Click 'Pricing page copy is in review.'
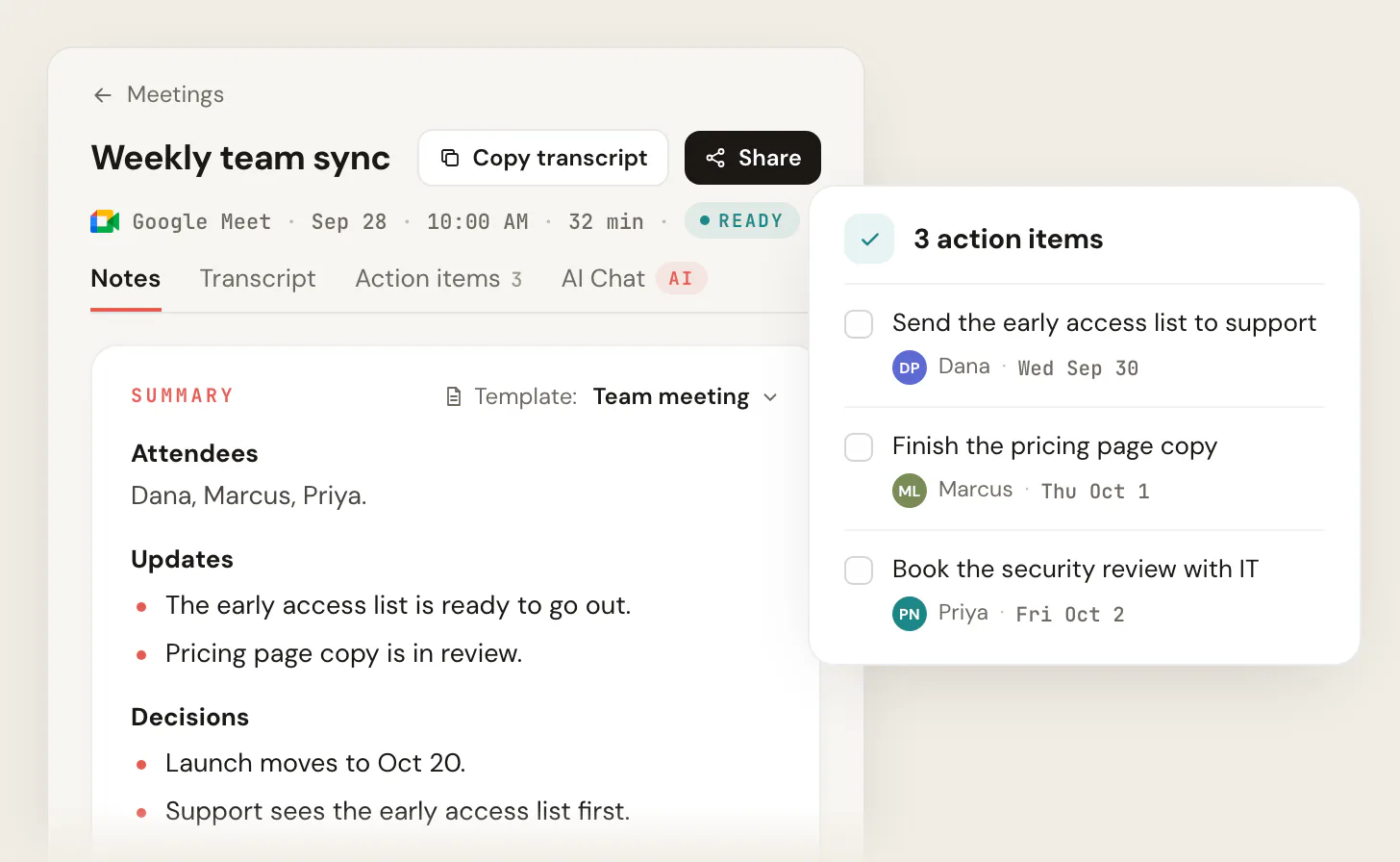This screenshot has width=1400, height=862. (x=343, y=653)
